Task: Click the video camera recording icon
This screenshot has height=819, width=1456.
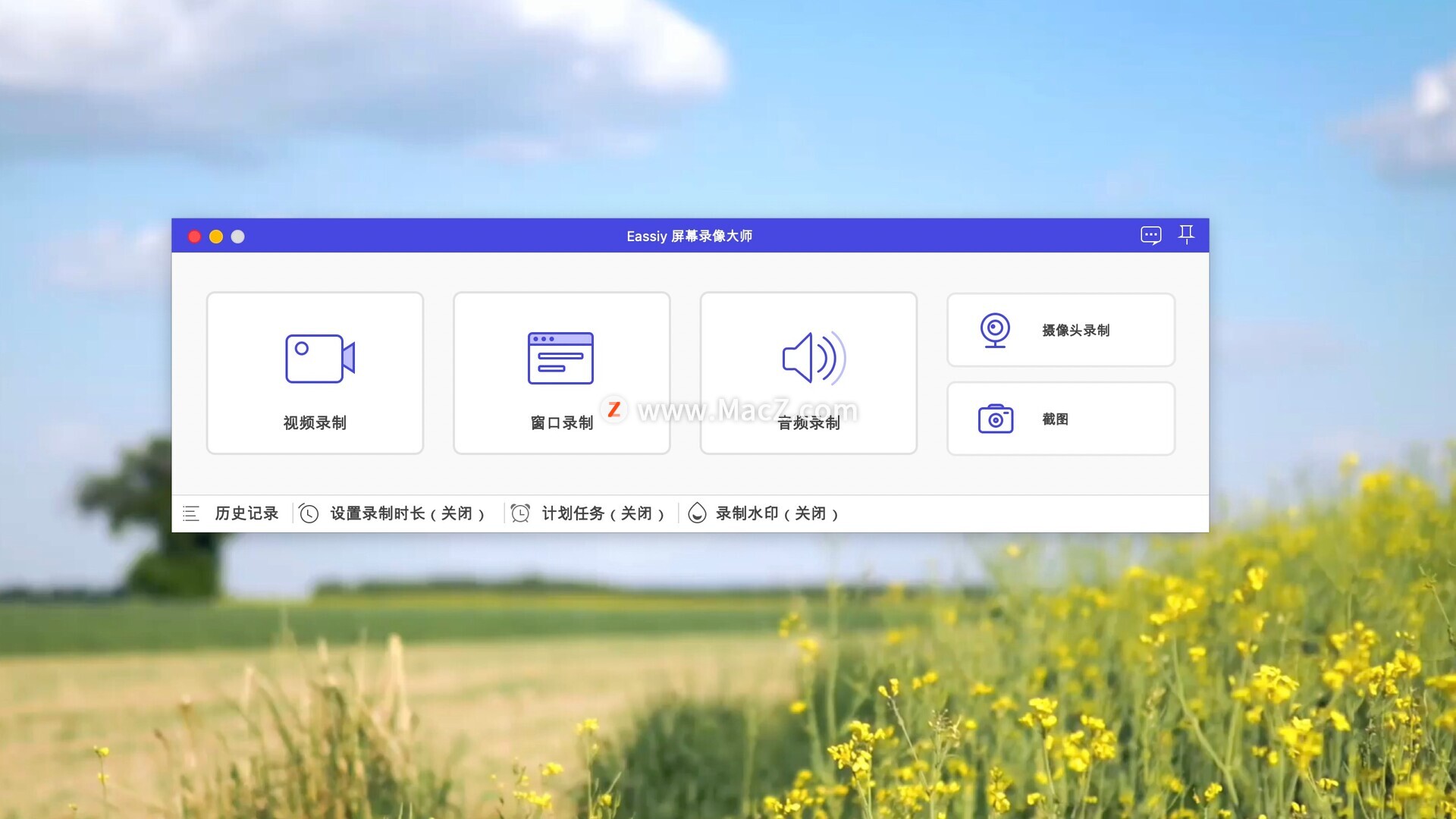Action: (319, 359)
